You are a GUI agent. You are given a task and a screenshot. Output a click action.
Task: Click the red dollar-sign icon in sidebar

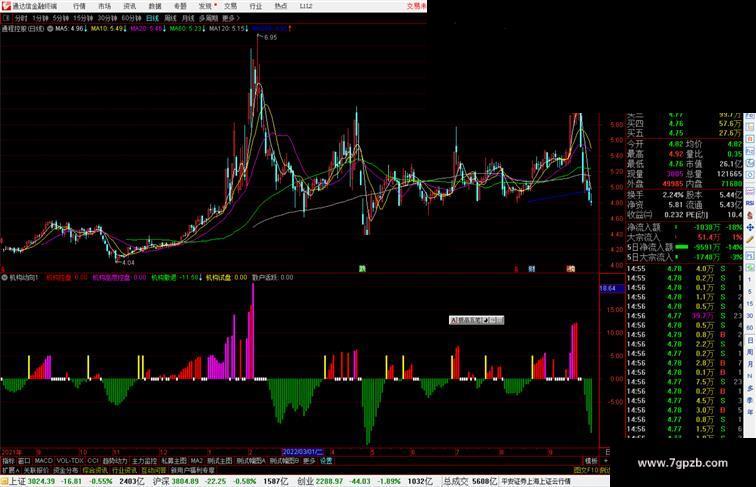750,216
